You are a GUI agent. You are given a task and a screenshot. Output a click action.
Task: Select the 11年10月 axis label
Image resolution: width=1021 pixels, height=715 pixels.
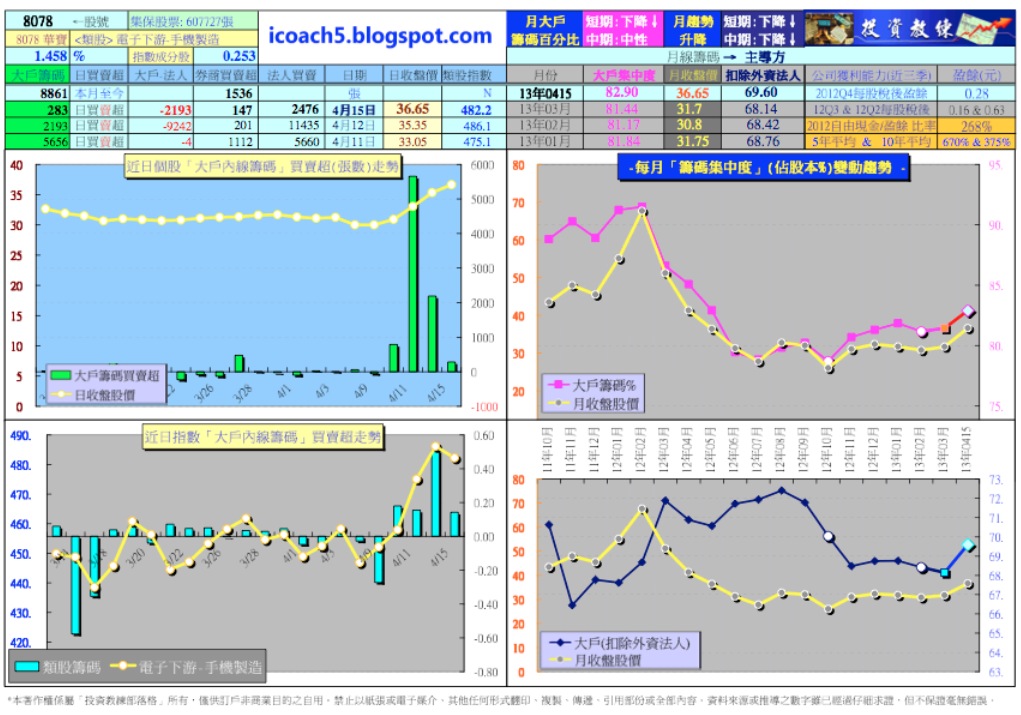(548, 450)
